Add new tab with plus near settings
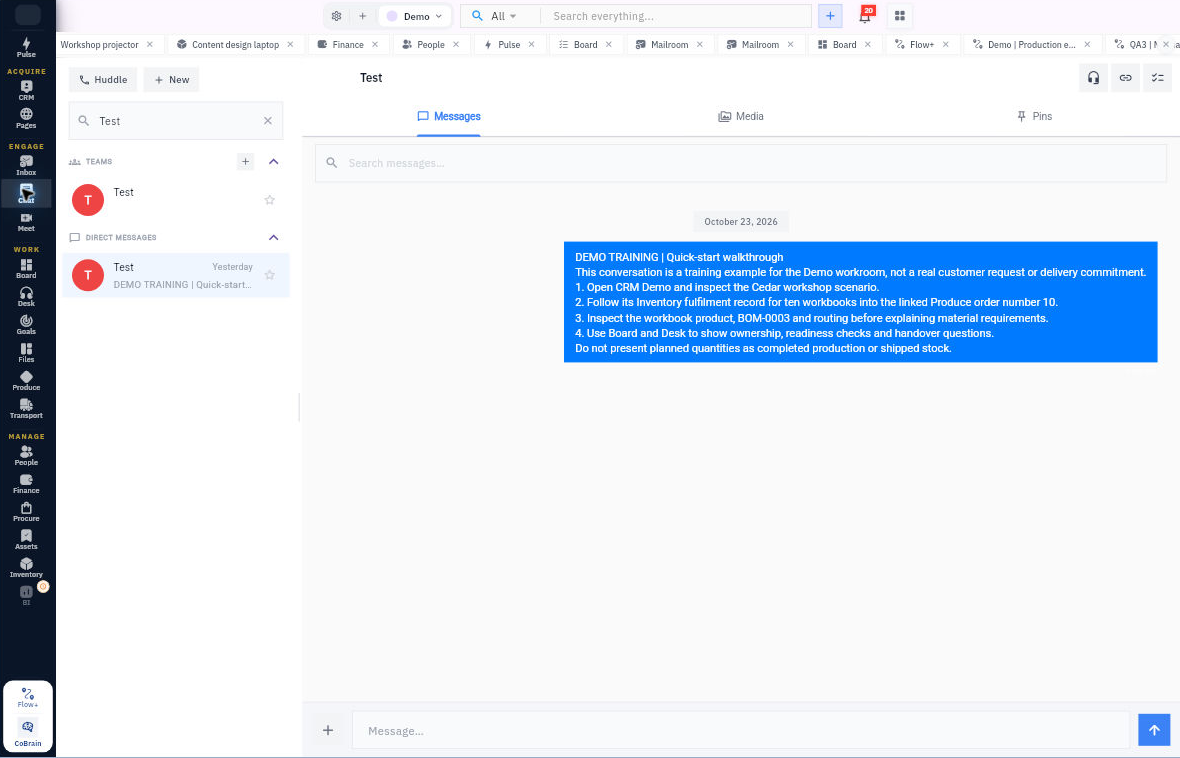The image size is (1180, 758). (x=362, y=16)
